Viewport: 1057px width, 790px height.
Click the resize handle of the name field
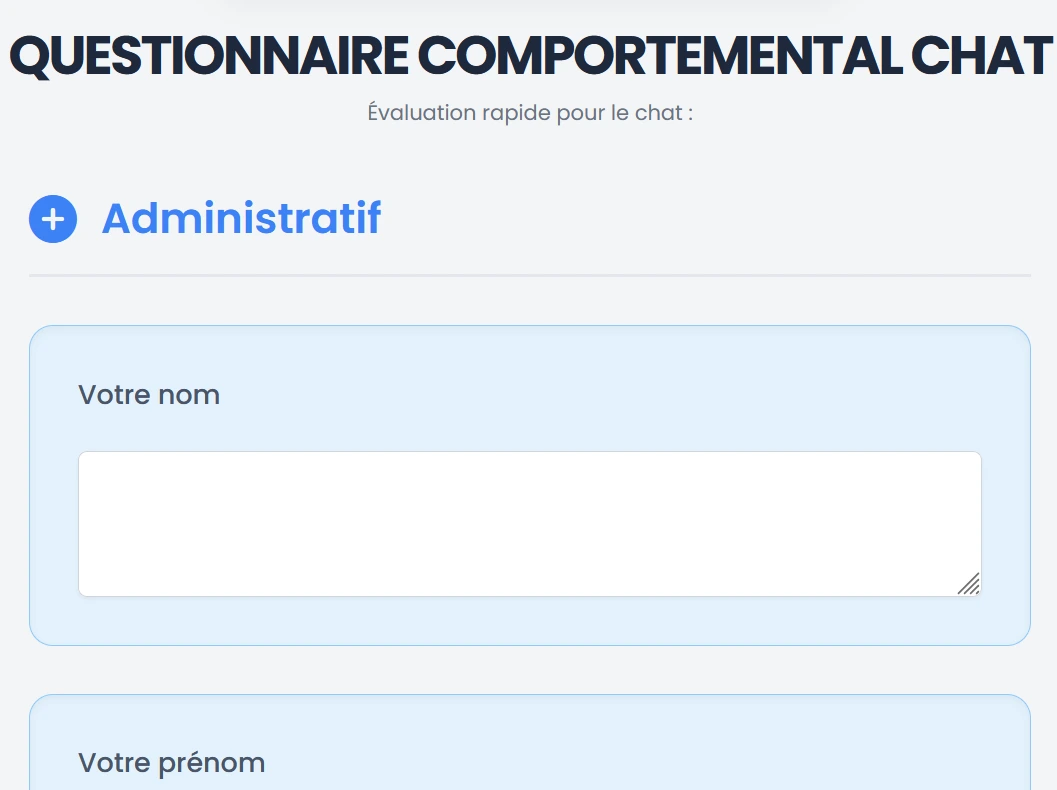pos(969,585)
